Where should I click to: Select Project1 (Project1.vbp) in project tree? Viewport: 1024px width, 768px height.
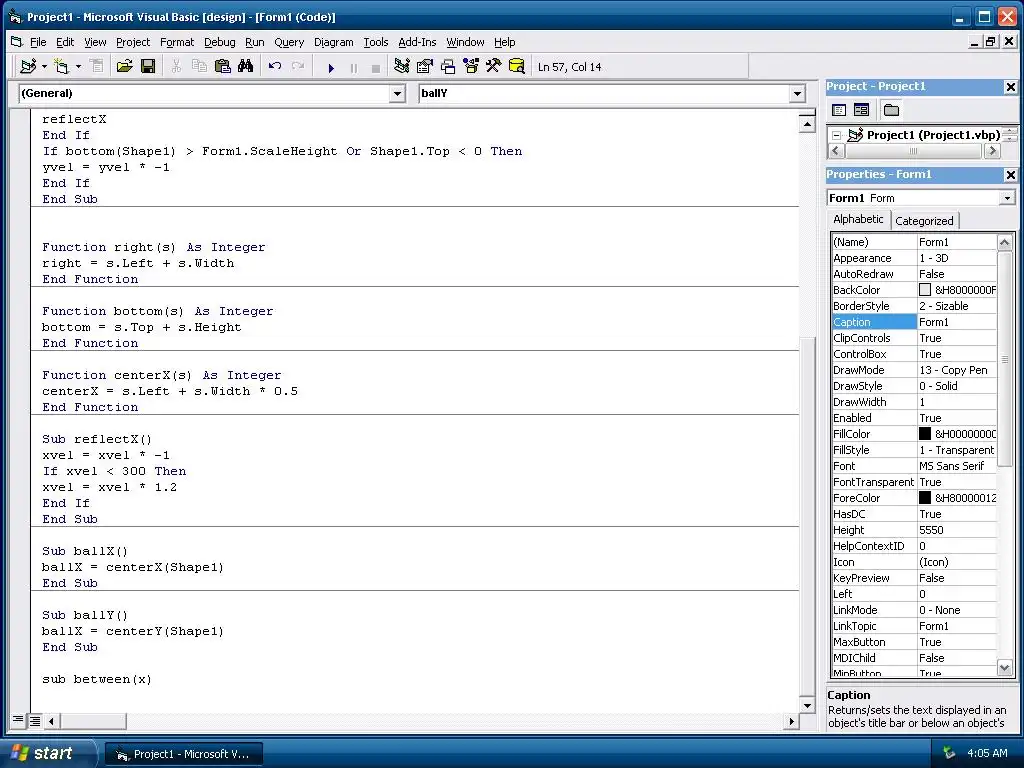coord(933,135)
